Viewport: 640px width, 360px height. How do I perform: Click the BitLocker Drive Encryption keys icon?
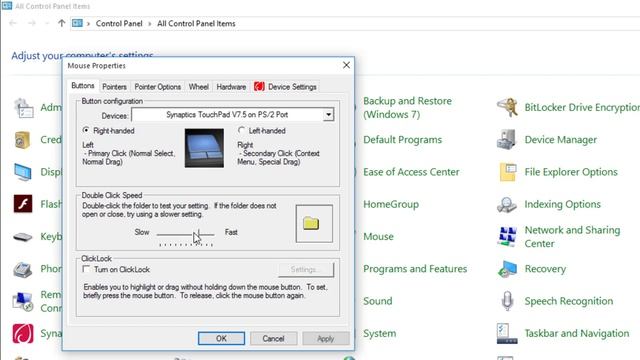(x=507, y=107)
